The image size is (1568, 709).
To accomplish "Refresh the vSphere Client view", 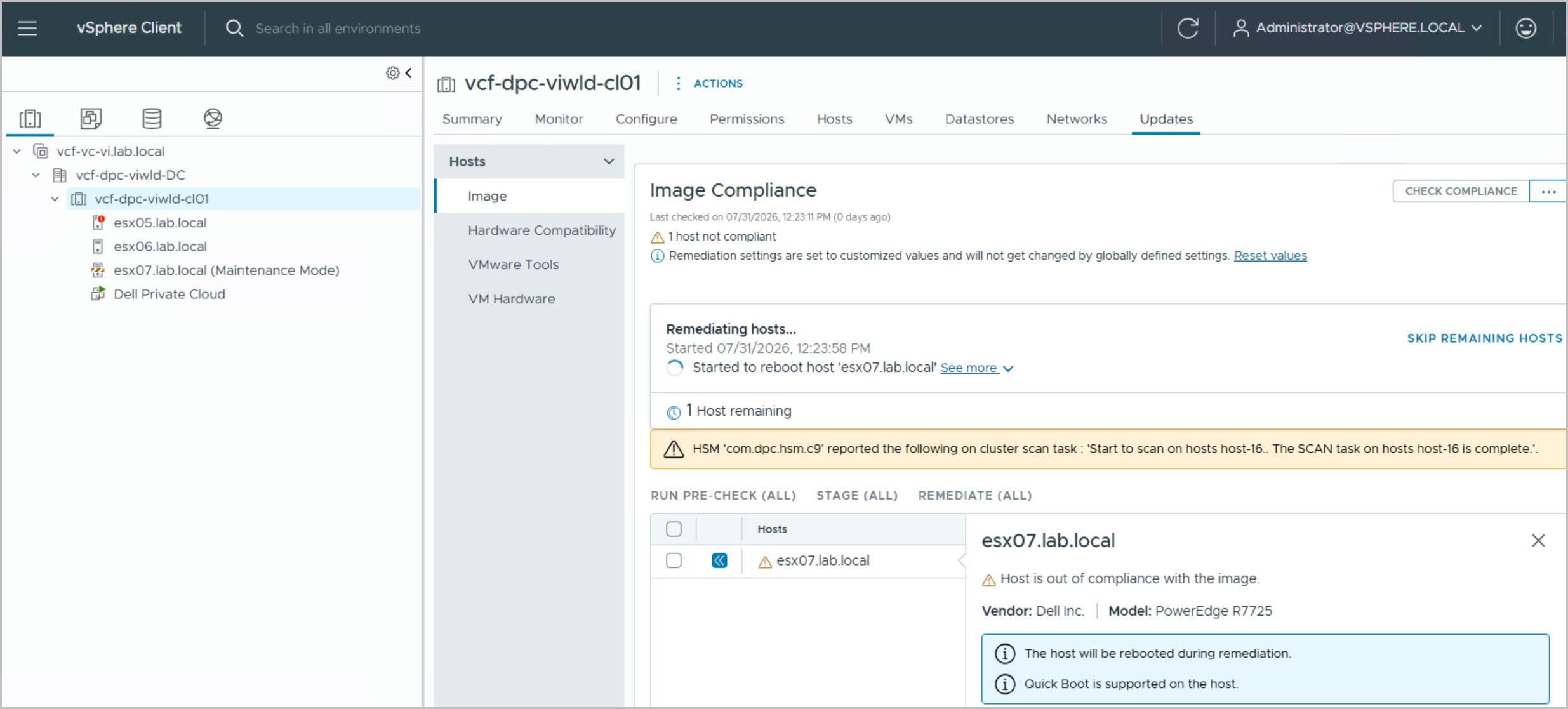I will [x=1188, y=28].
